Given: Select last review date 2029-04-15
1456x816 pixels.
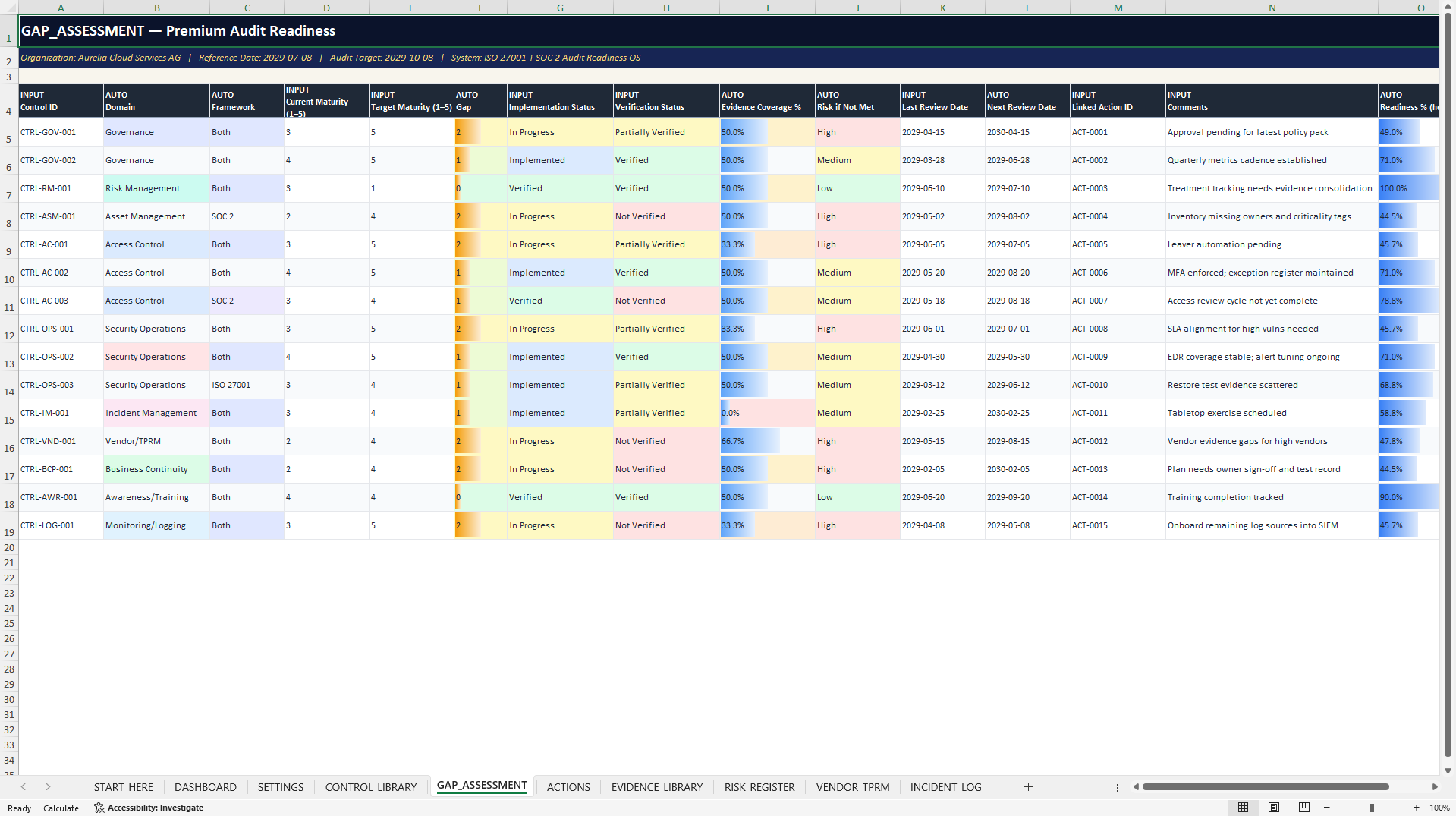Looking at the screenshot, I should pyautogui.click(x=942, y=132).
